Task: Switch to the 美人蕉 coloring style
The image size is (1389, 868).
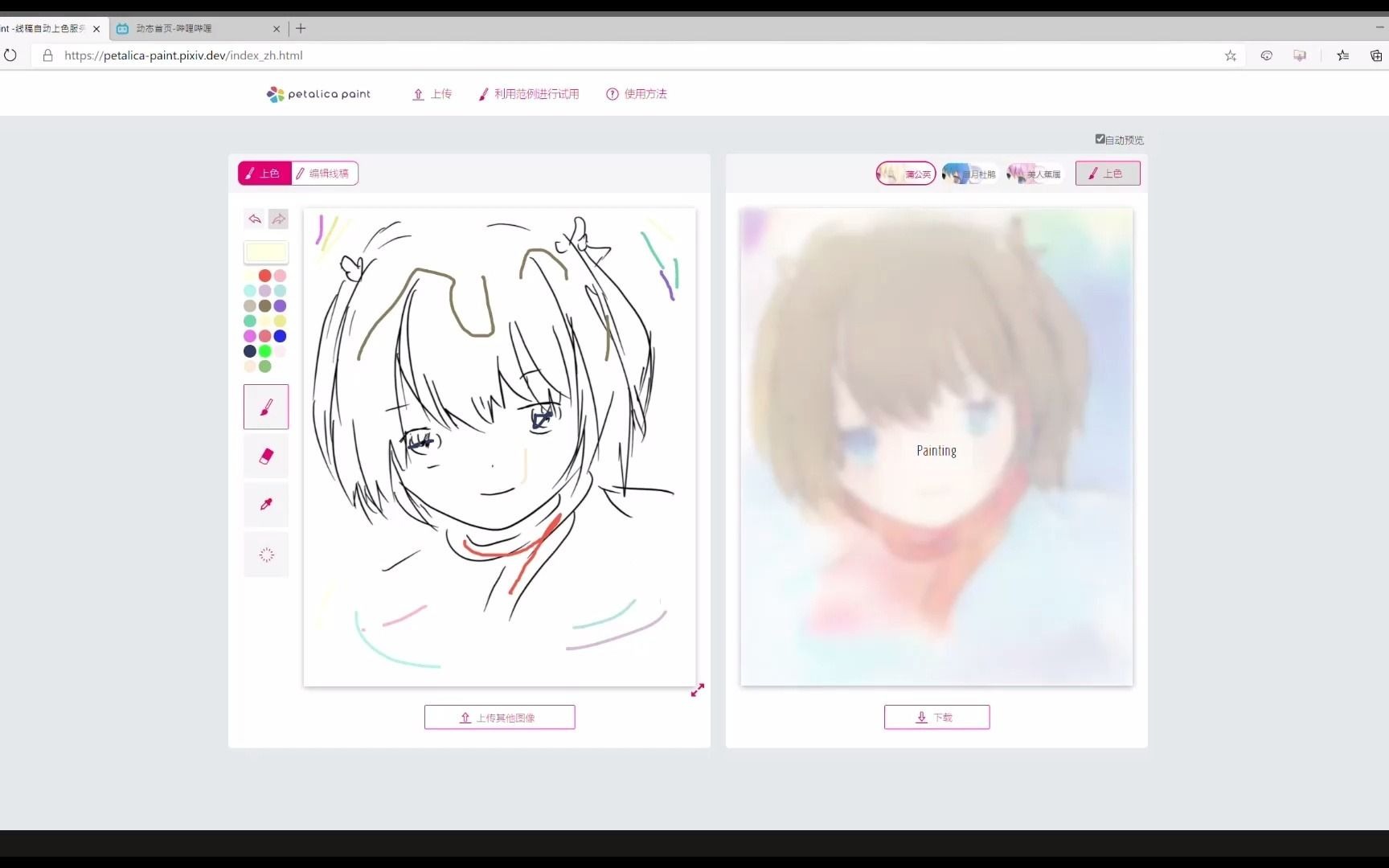Action: tap(1034, 173)
